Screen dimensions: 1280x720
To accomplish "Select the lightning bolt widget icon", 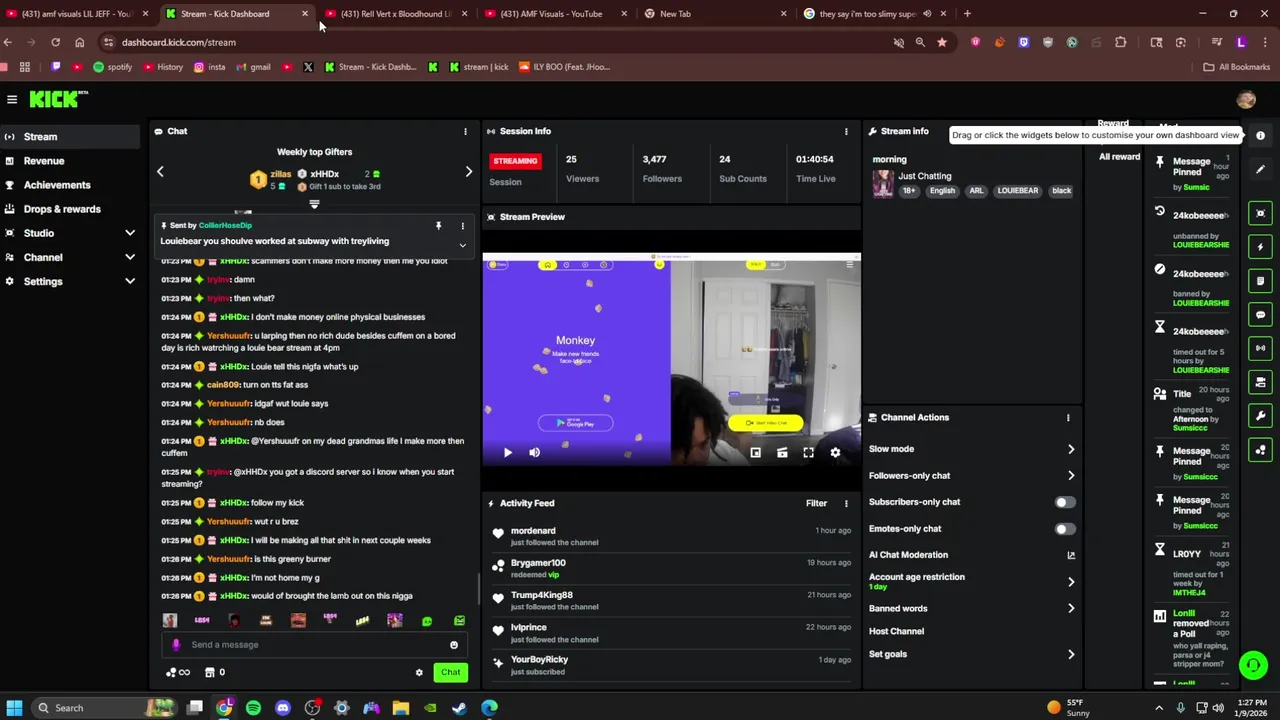I will coord(1260,247).
